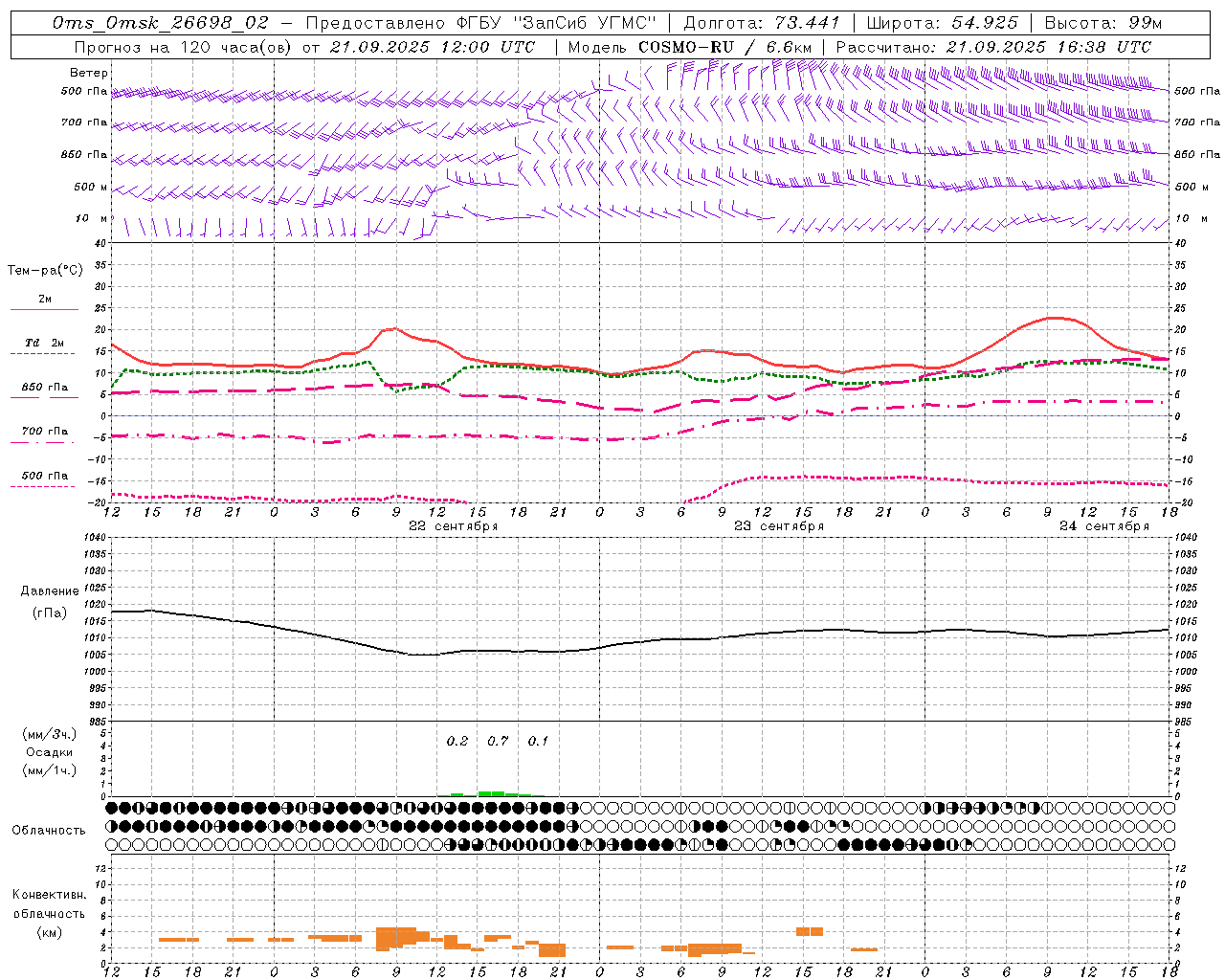This screenshot has width=1225, height=980.
Task: Click the 2м temperature legend entry
Action: pyautogui.click(x=45, y=299)
